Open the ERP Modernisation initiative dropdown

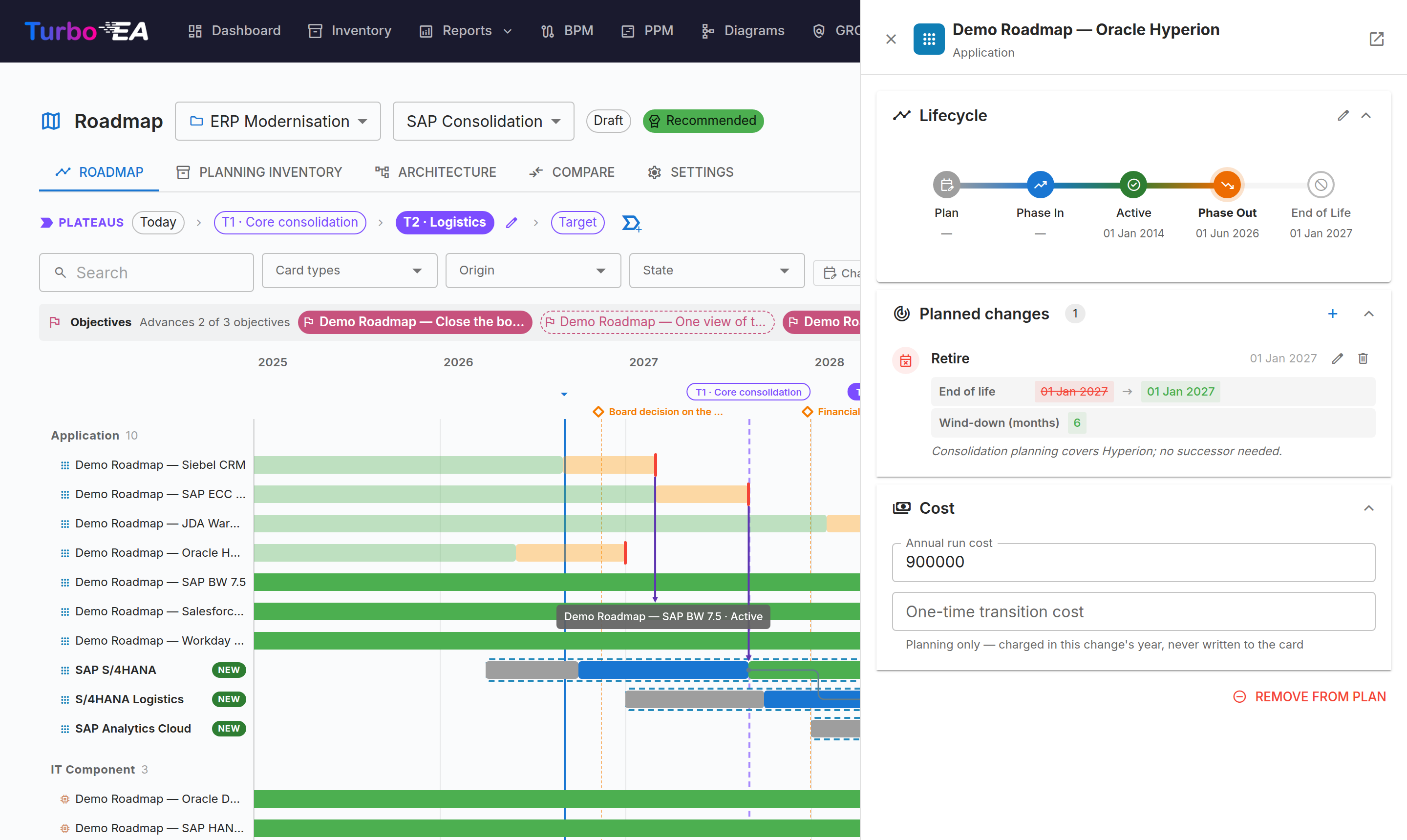coord(278,121)
